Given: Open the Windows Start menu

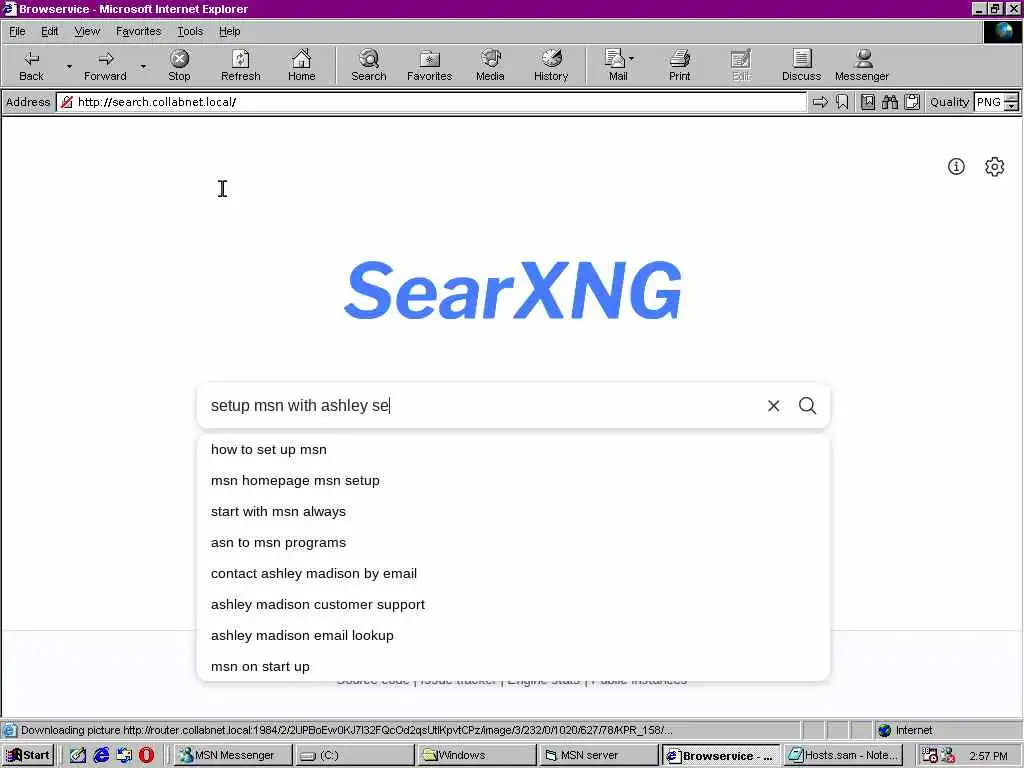Looking at the screenshot, I should [x=28, y=755].
